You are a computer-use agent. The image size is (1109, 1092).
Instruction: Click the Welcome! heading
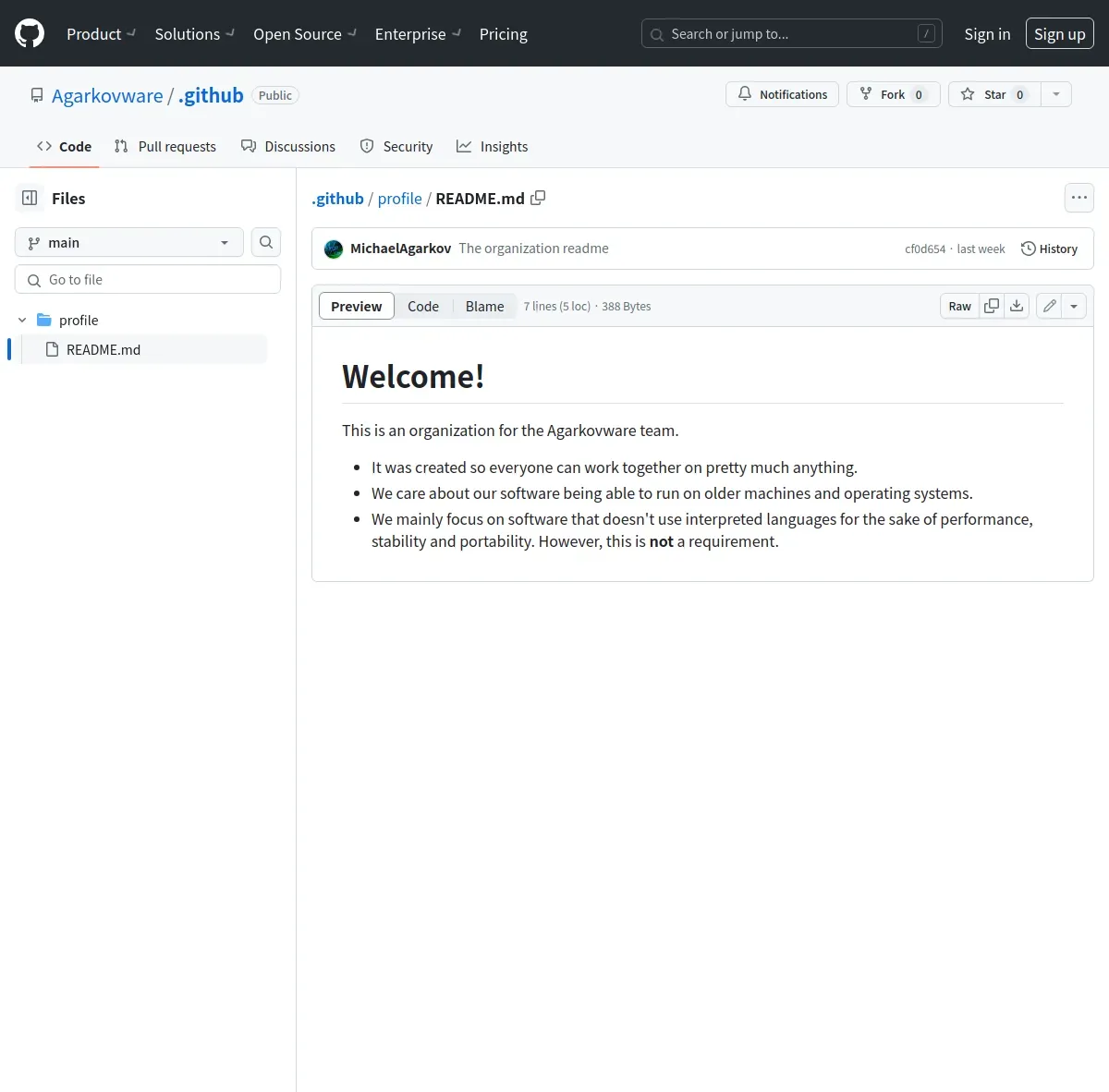[x=413, y=377]
